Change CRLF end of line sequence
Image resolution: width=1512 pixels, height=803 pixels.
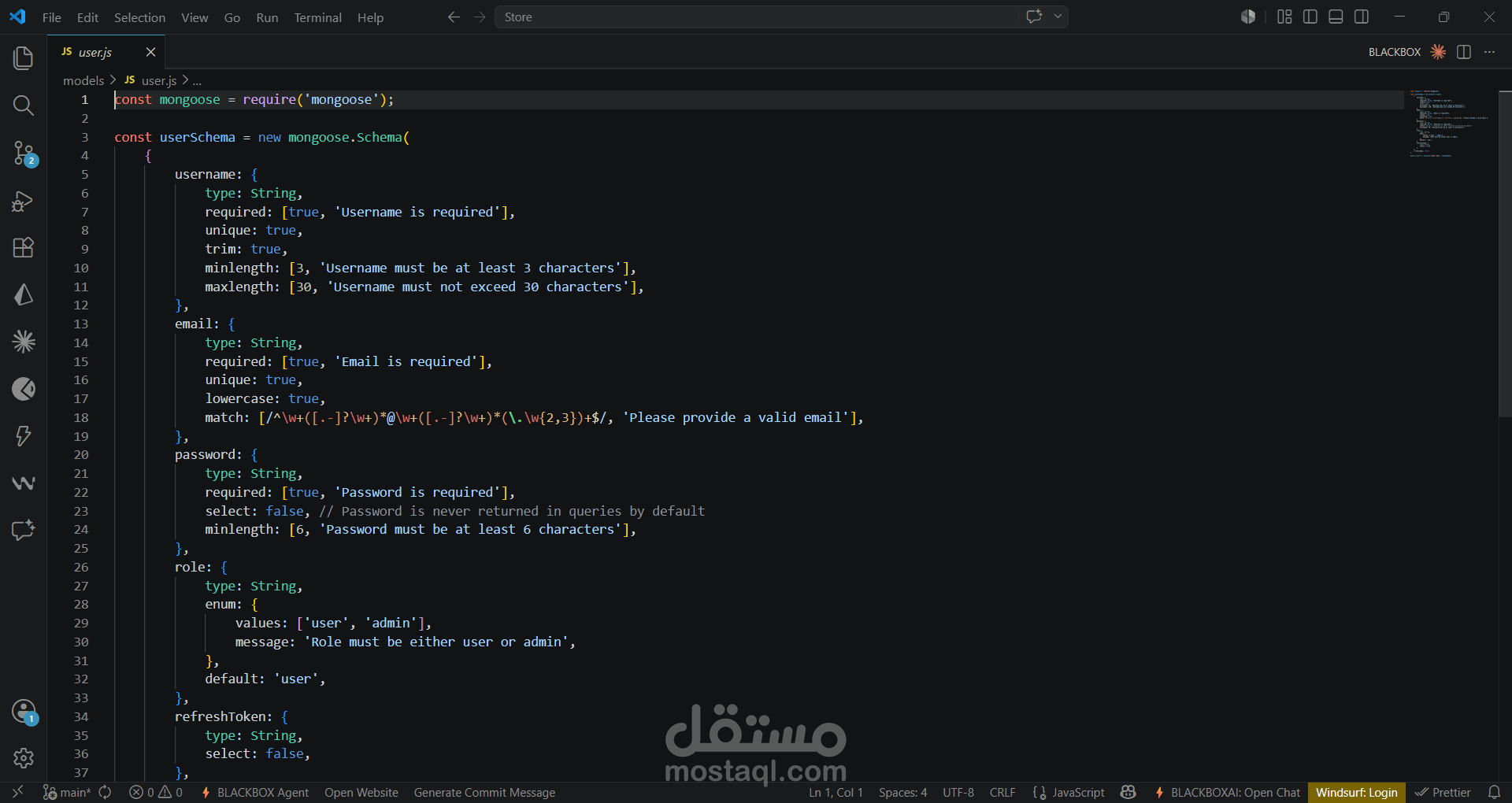[1002, 792]
